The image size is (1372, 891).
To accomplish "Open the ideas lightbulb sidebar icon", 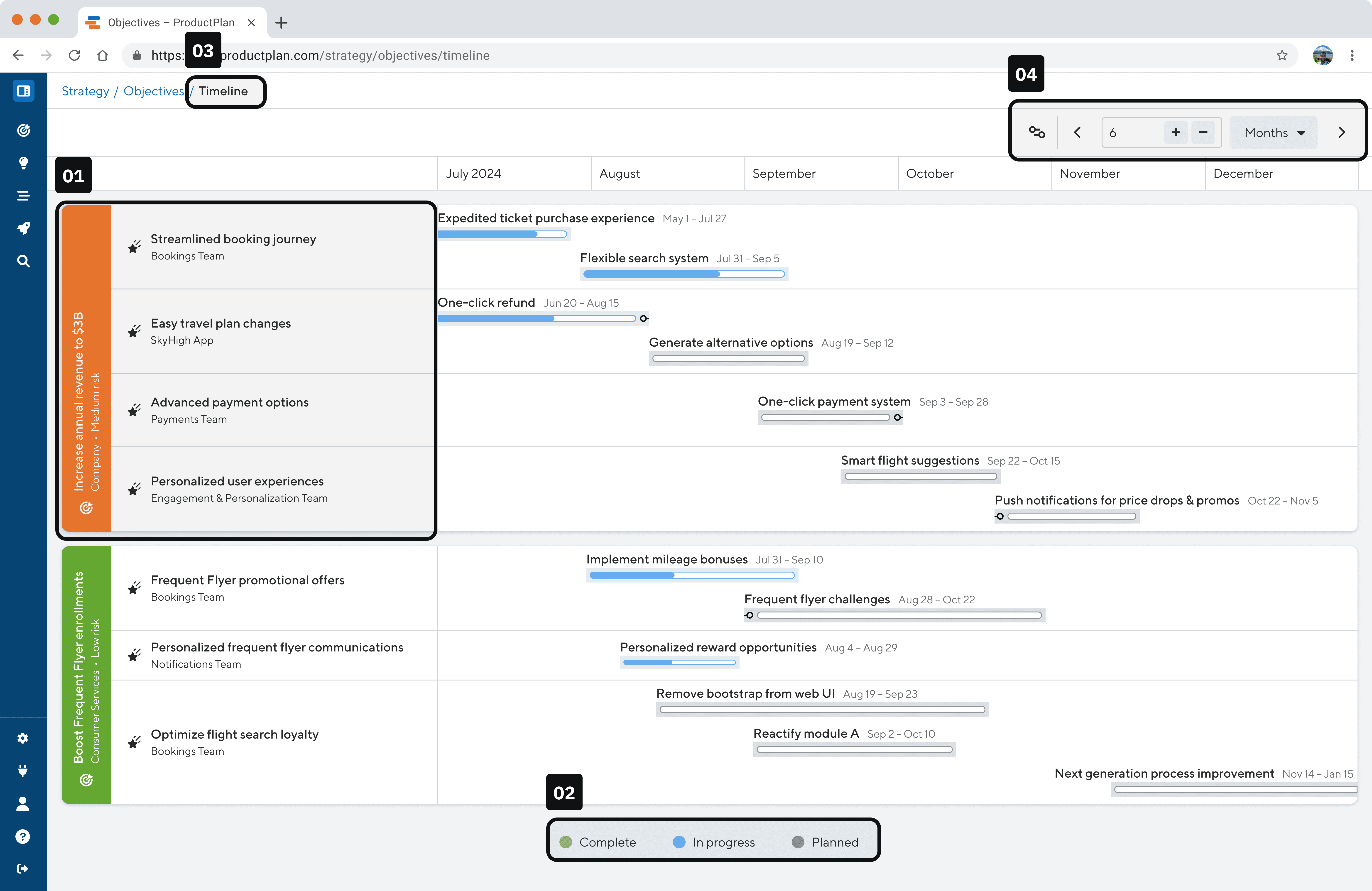I will [x=23, y=163].
